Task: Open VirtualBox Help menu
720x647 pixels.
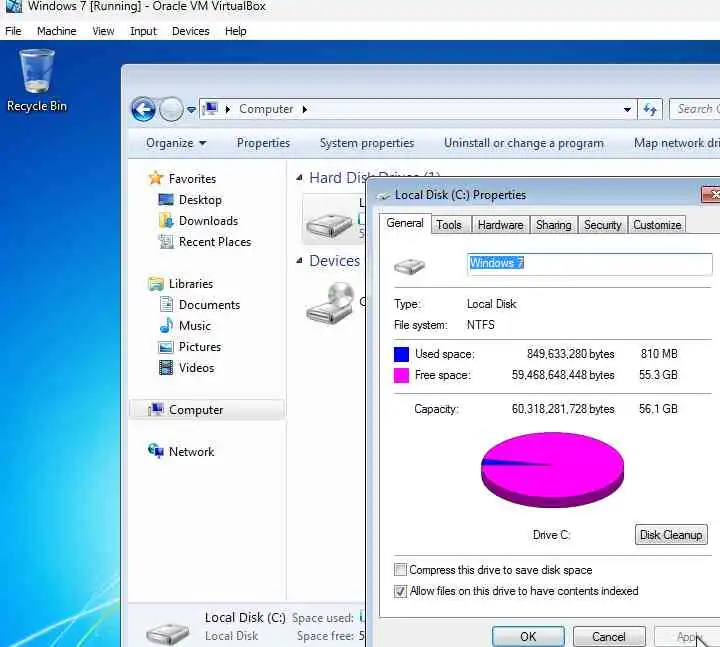Action: point(236,31)
